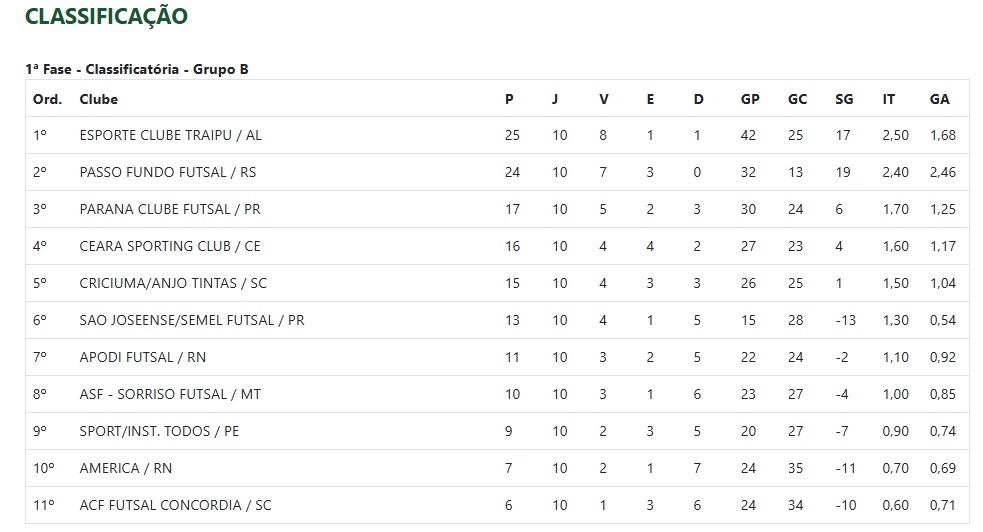Screen dimensions: 983x532
Task: Select the GA column header
Action: [939, 99]
